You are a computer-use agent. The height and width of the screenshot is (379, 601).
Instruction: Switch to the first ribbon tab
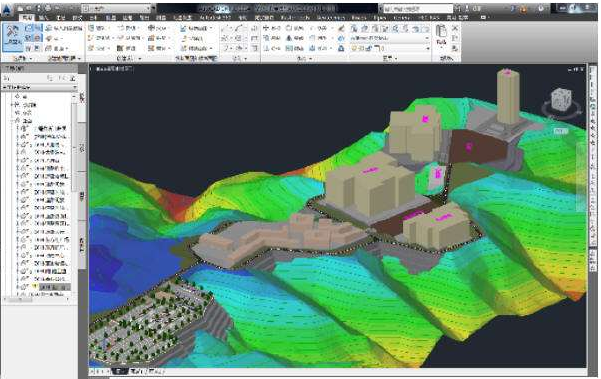coord(27,18)
